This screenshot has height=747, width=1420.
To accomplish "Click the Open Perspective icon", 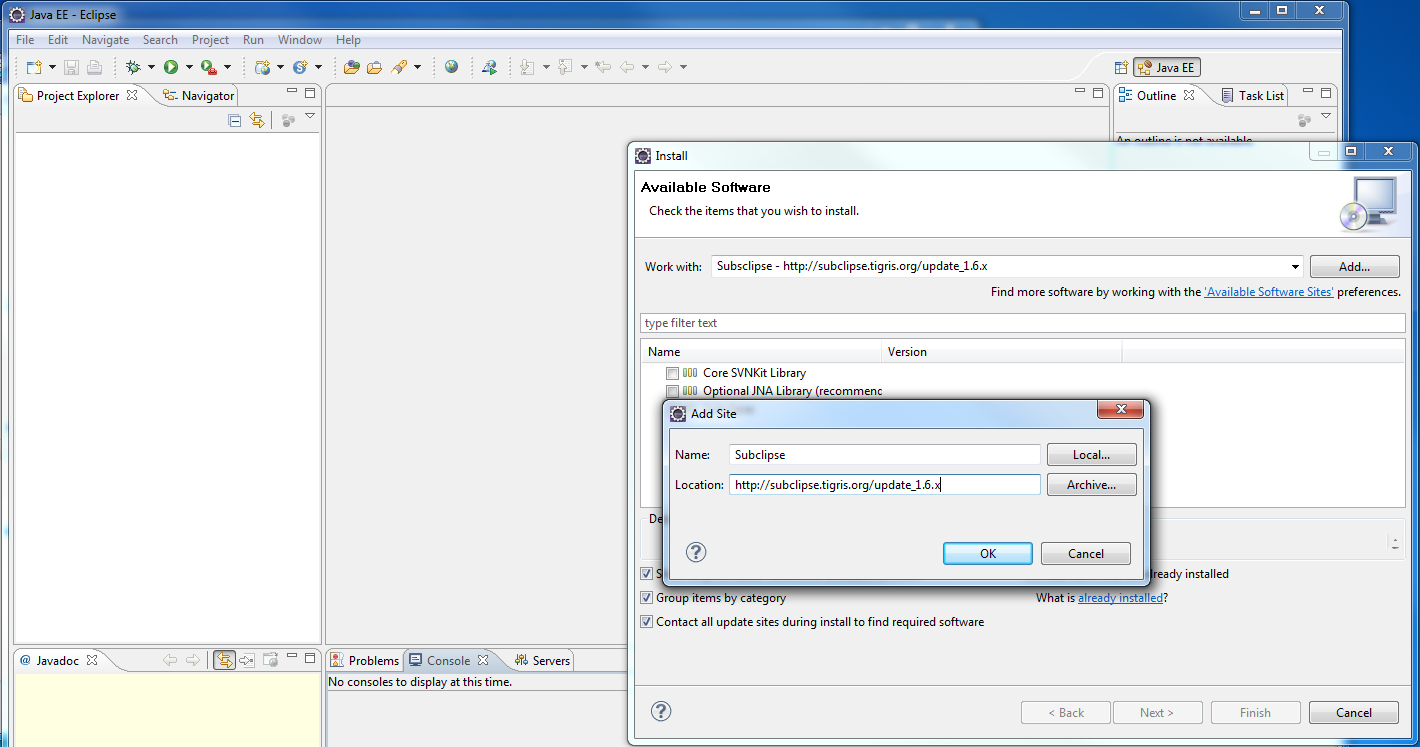I will coord(1122,67).
